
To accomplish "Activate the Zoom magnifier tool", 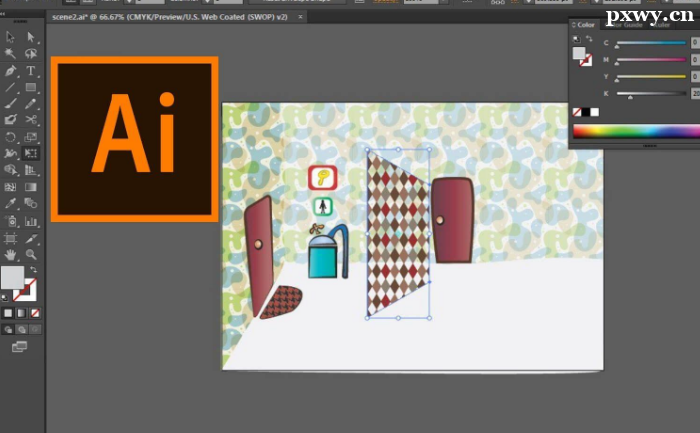I will point(31,255).
